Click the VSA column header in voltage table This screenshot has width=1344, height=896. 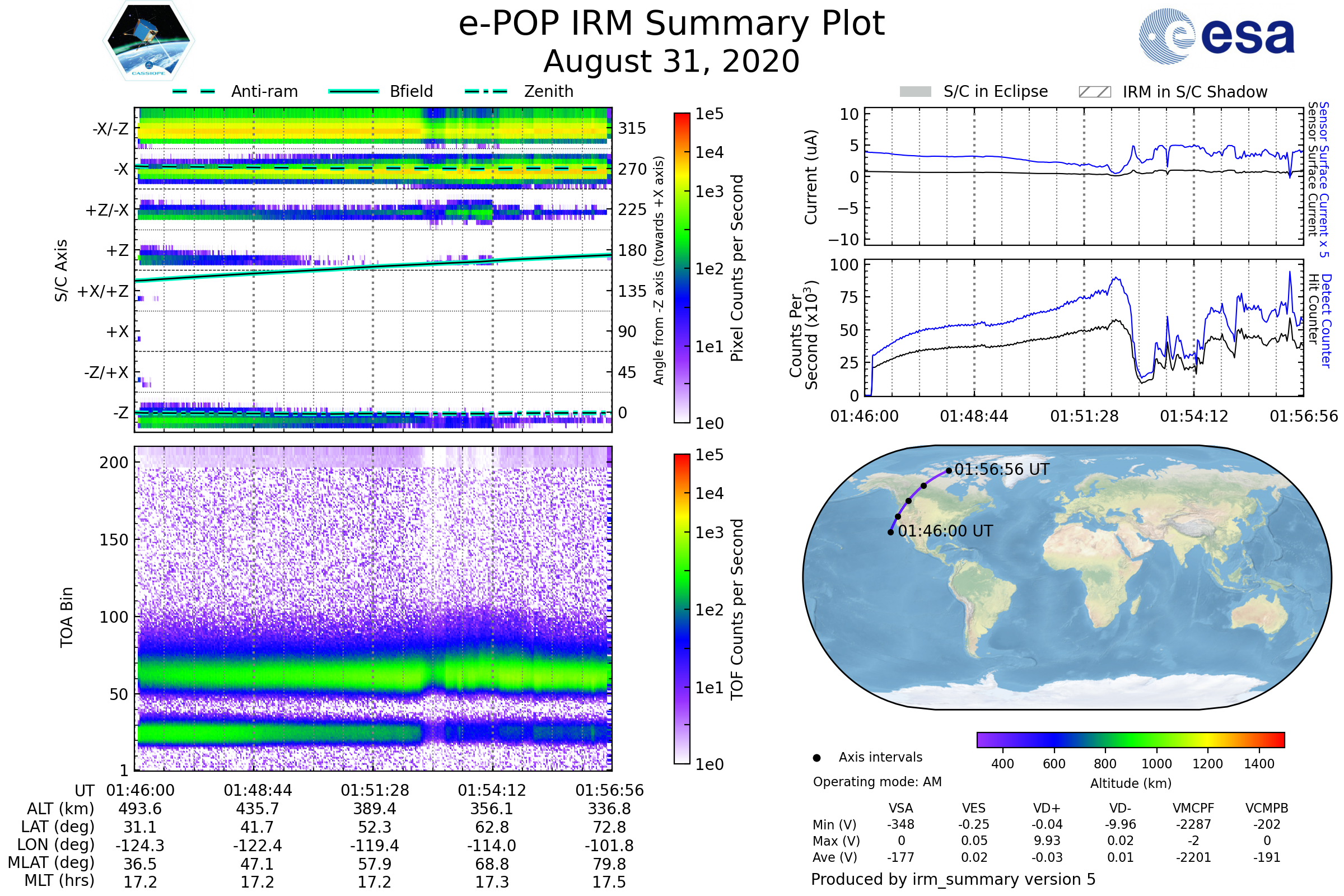900,809
